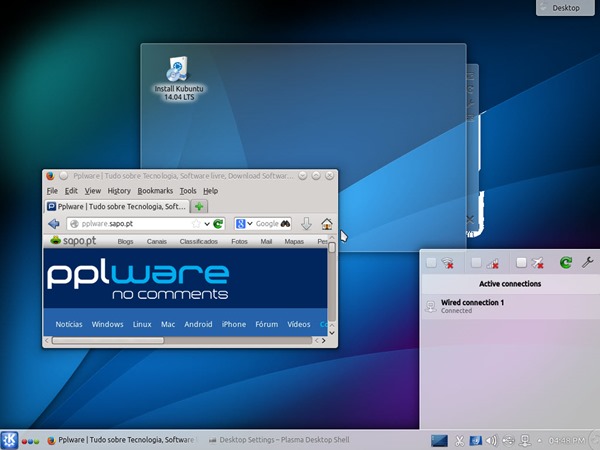Click the horizontal scrollbar thumb in Firefox
Image resolution: width=600 pixels, height=450 pixels.
pyautogui.click(x=108, y=340)
